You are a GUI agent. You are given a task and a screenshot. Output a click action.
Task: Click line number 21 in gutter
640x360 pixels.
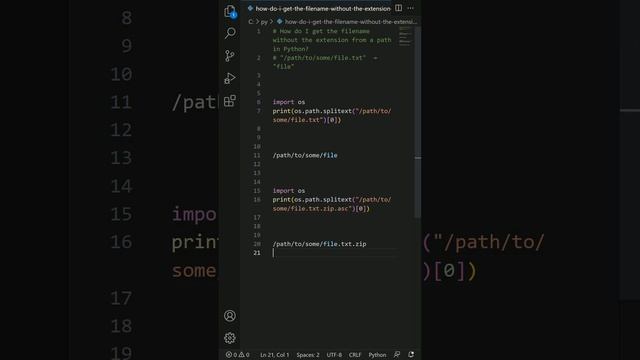(257, 253)
